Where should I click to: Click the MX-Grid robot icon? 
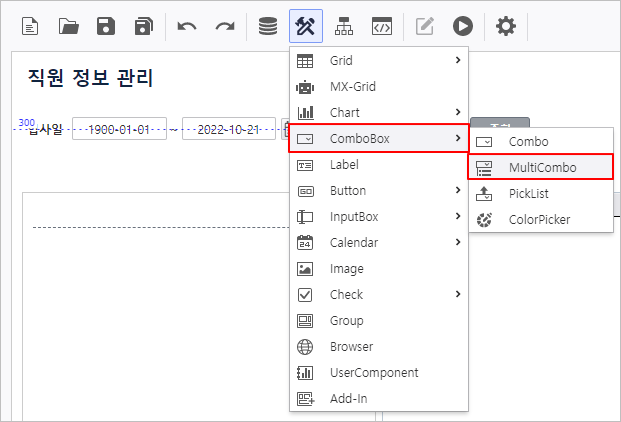(305, 87)
